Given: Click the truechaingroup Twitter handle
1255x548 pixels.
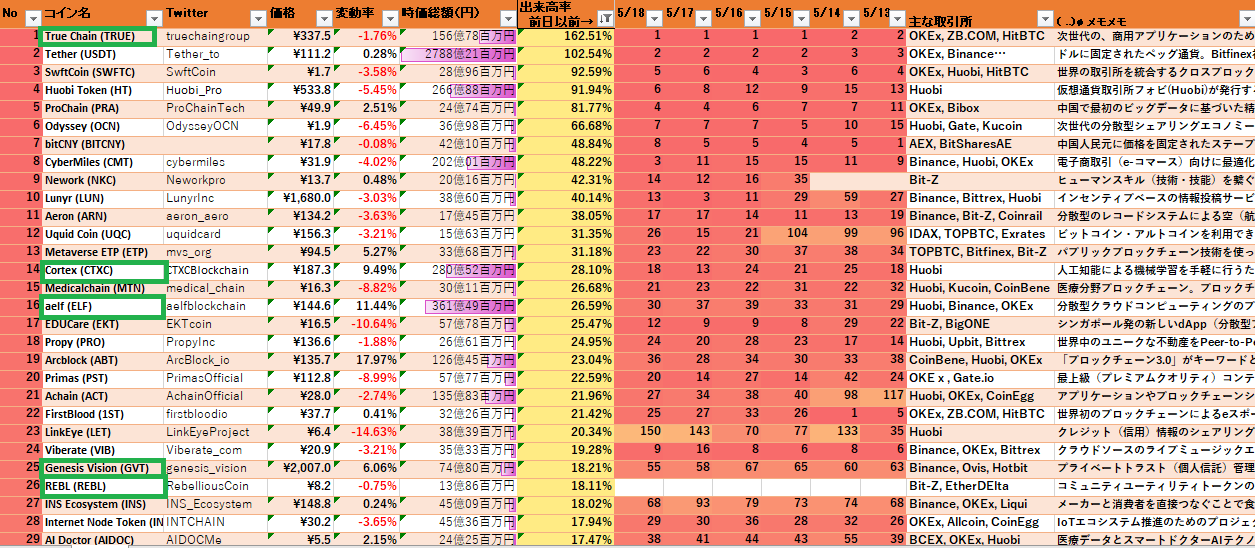Looking at the screenshot, I should (x=208, y=36).
